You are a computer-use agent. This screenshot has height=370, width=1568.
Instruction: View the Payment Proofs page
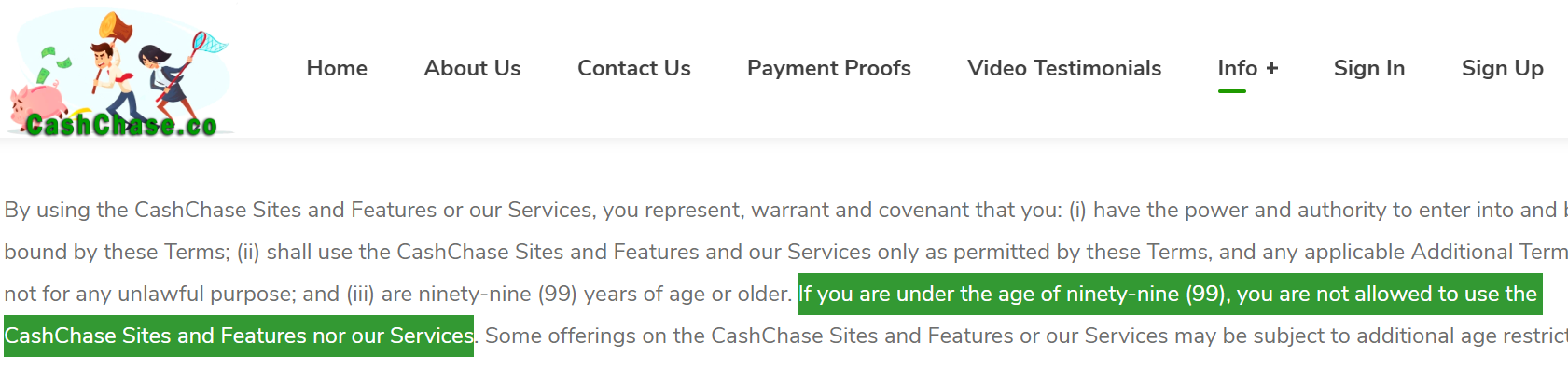pyautogui.click(x=829, y=68)
